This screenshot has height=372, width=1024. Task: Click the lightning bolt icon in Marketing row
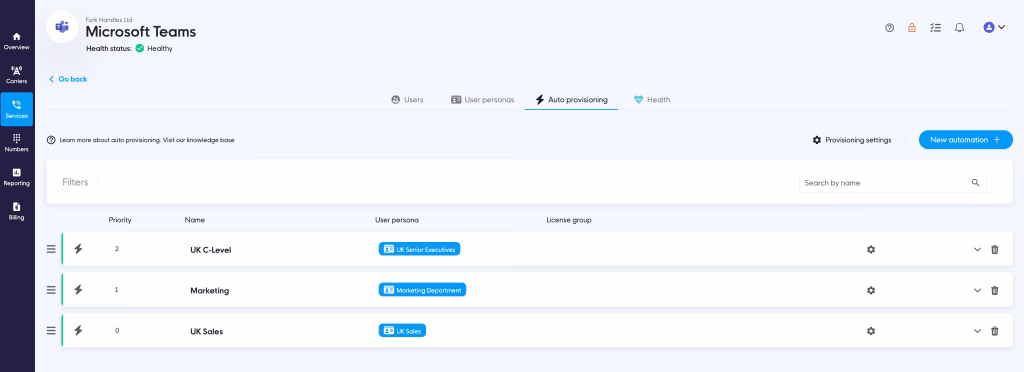tap(78, 290)
